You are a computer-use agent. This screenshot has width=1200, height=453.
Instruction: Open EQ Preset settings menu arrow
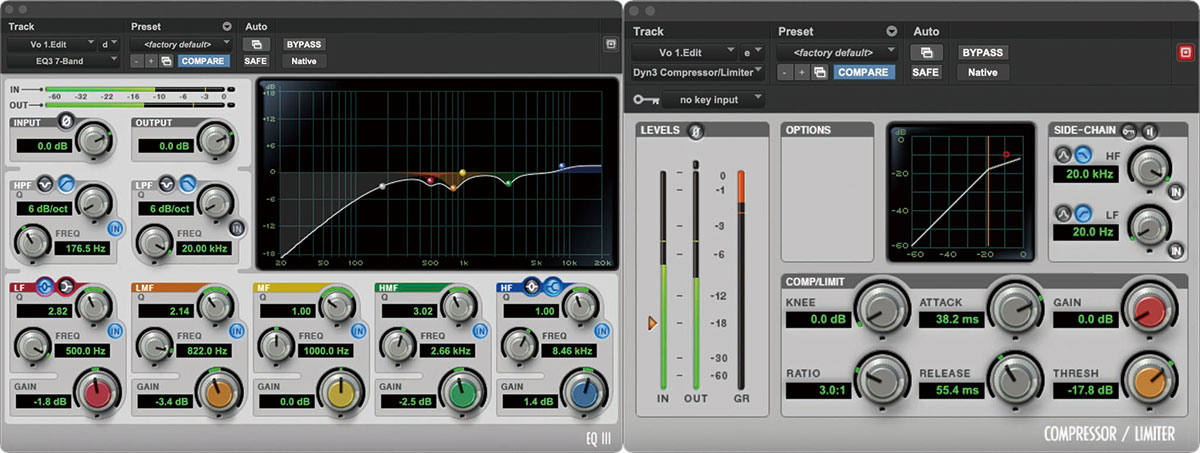pos(227,27)
